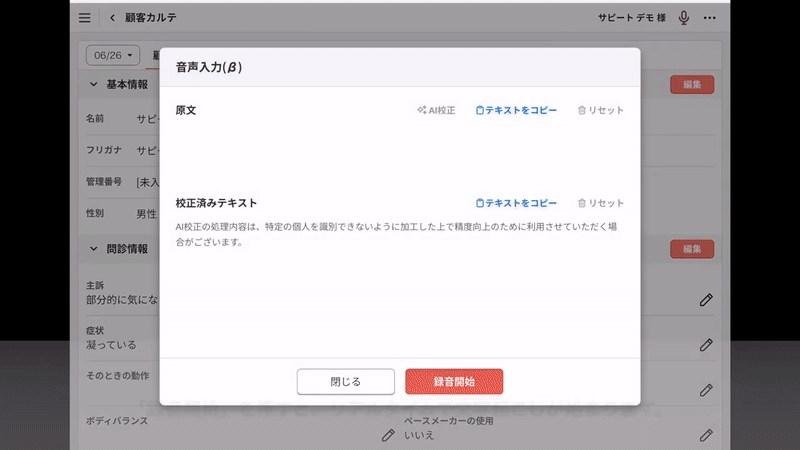The width and height of the screenshot is (800, 450).
Task: Click 編集 button for 問診情報
Action: (692, 249)
